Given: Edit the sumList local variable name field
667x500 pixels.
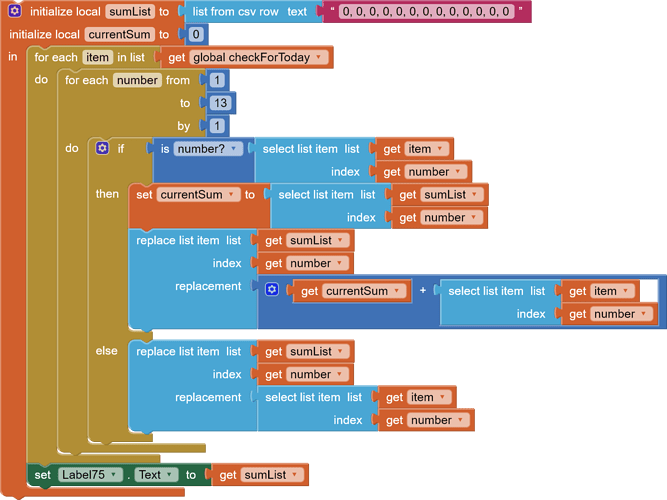Looking at the screenshot, I should (130, 11).
